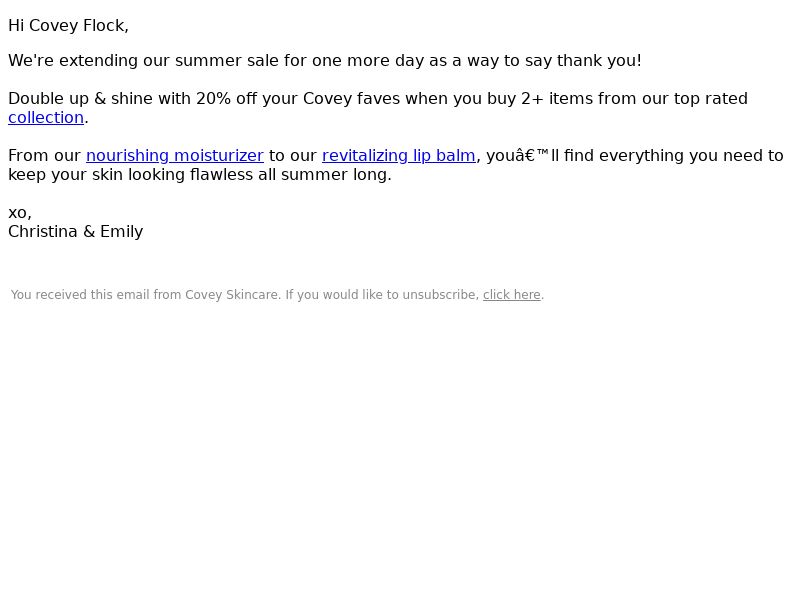
Task: Click the 'xo,' sign-off
Action: pos(20,213)
